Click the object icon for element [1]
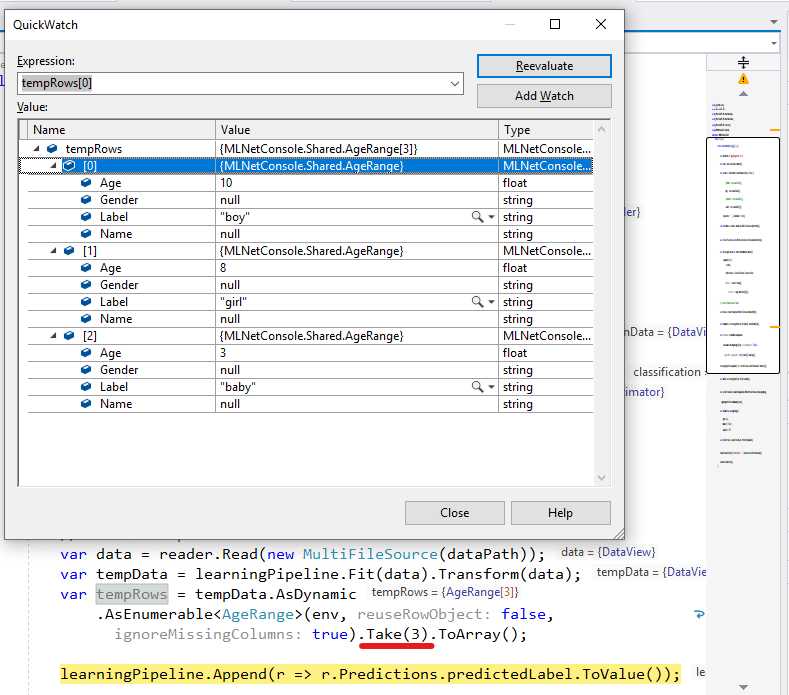The image size is (789, 695). click(x=69, y=251)
